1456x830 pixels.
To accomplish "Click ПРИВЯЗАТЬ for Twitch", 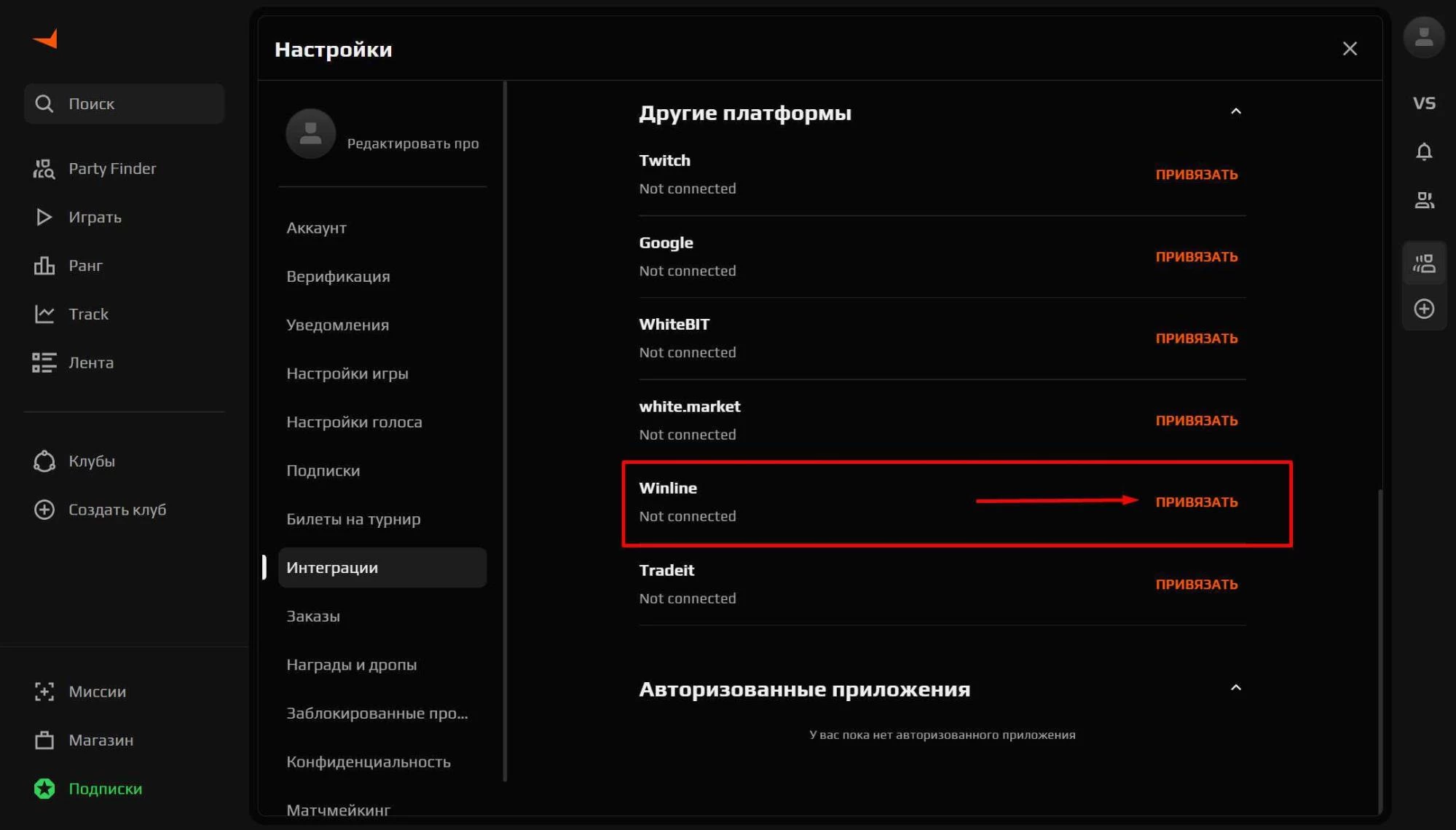I will [1196, 175].
